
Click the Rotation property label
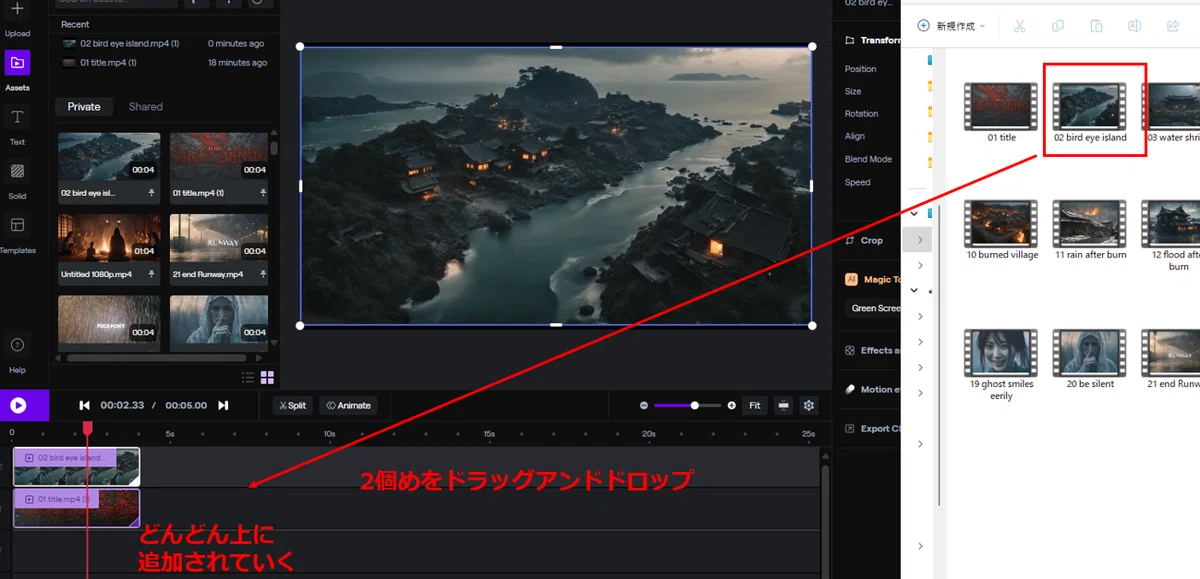pos(861,114)
